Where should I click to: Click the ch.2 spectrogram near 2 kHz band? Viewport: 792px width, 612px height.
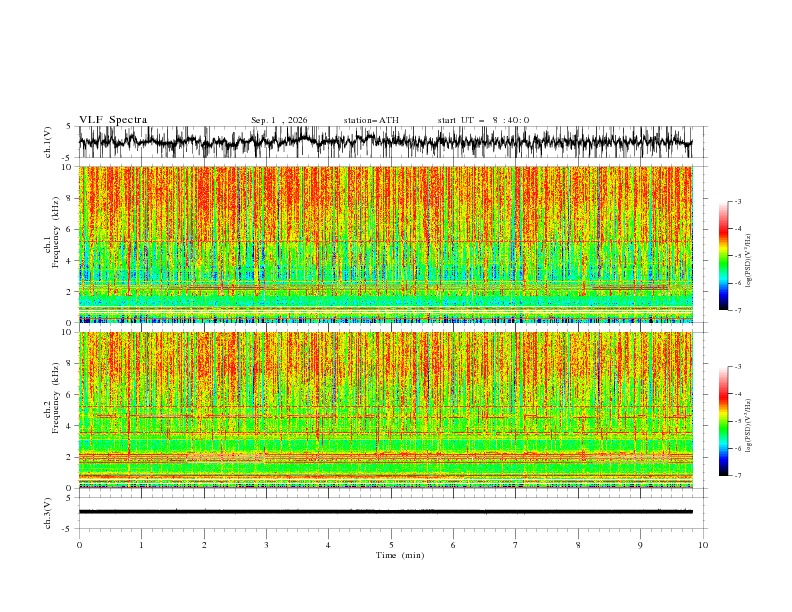(385, 456)
